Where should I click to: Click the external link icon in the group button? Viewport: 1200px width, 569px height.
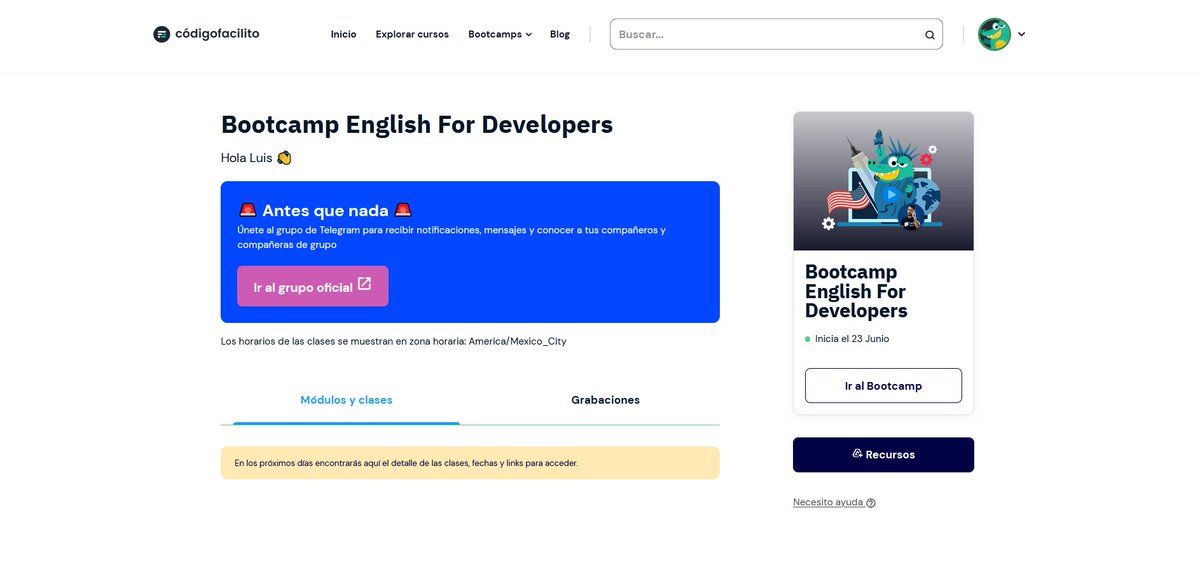(364, 284)
